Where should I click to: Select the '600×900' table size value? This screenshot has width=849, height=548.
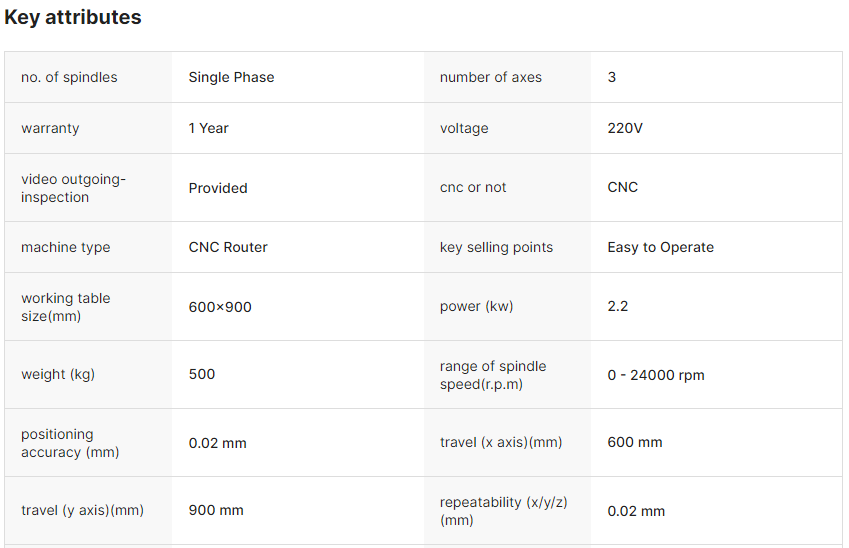coord(220,307)
